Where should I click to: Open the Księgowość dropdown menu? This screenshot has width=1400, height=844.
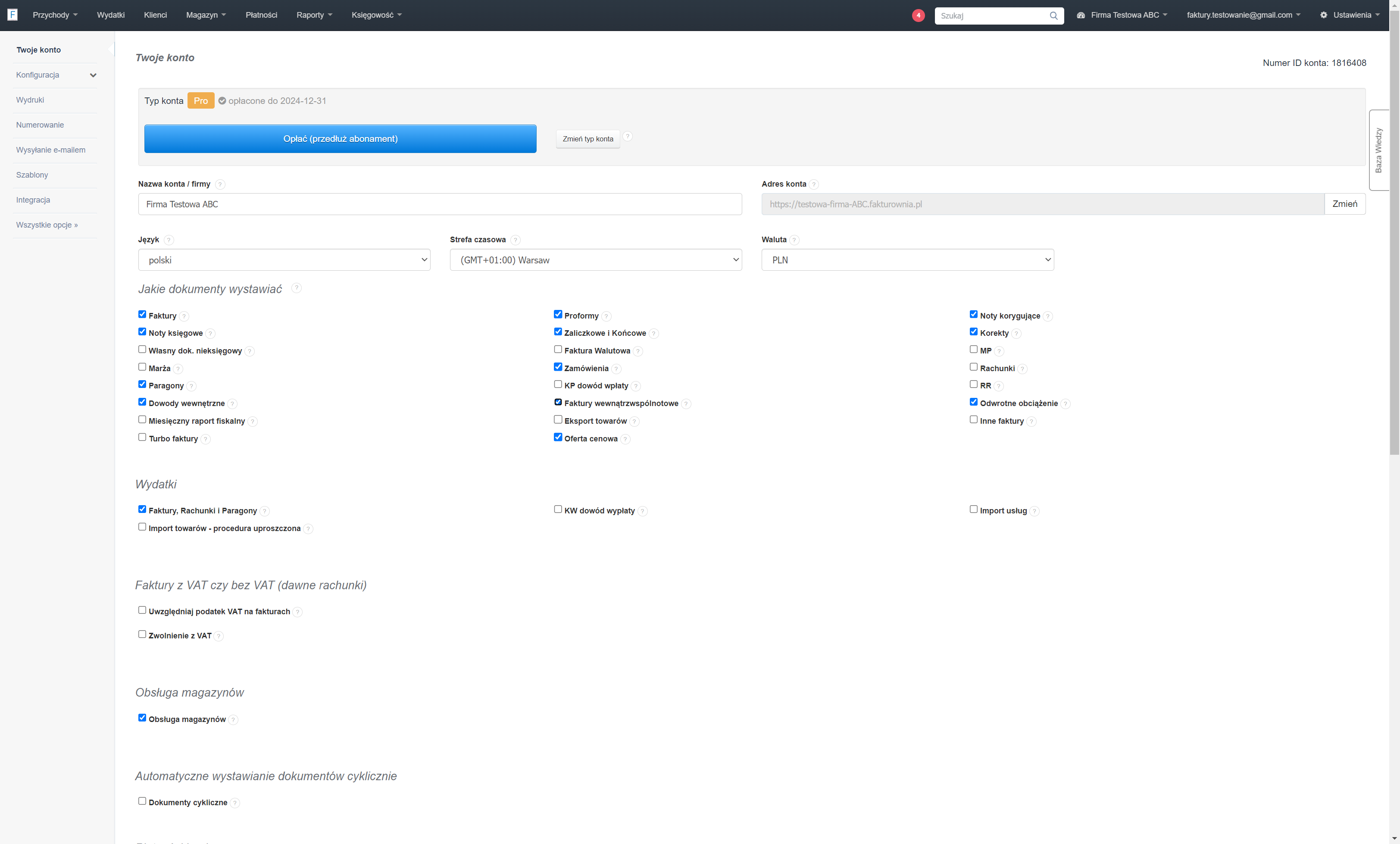tap(376, 16)
